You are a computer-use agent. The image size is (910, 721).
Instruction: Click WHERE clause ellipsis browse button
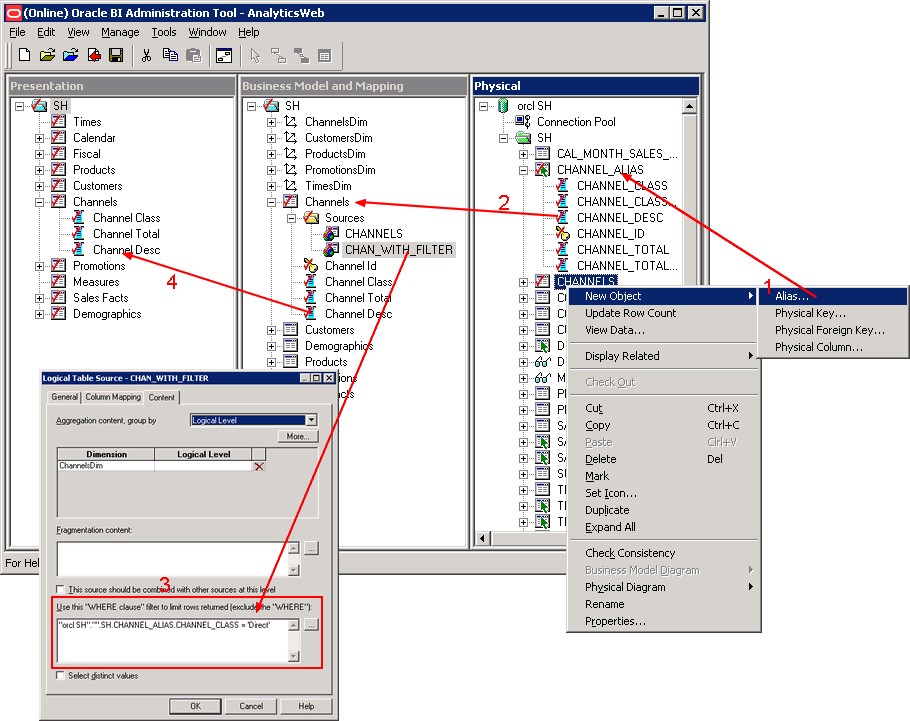pyautogui.click(x=311, y=625)
